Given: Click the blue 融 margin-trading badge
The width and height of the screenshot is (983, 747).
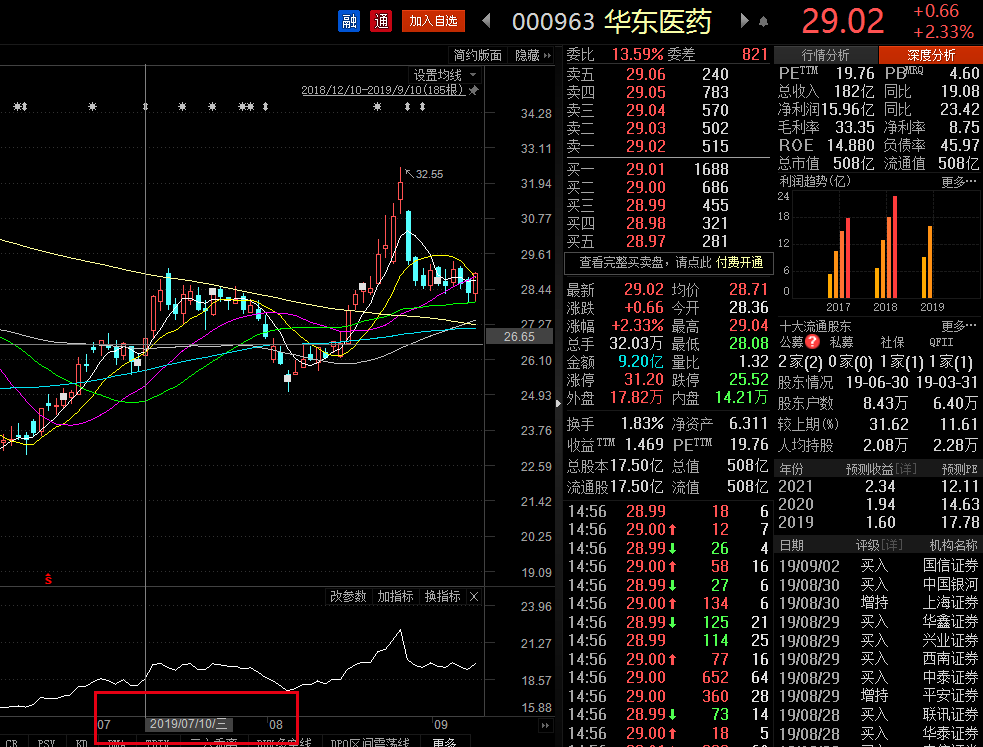Looking at the screenshot, I should click(x=349, y=21).
